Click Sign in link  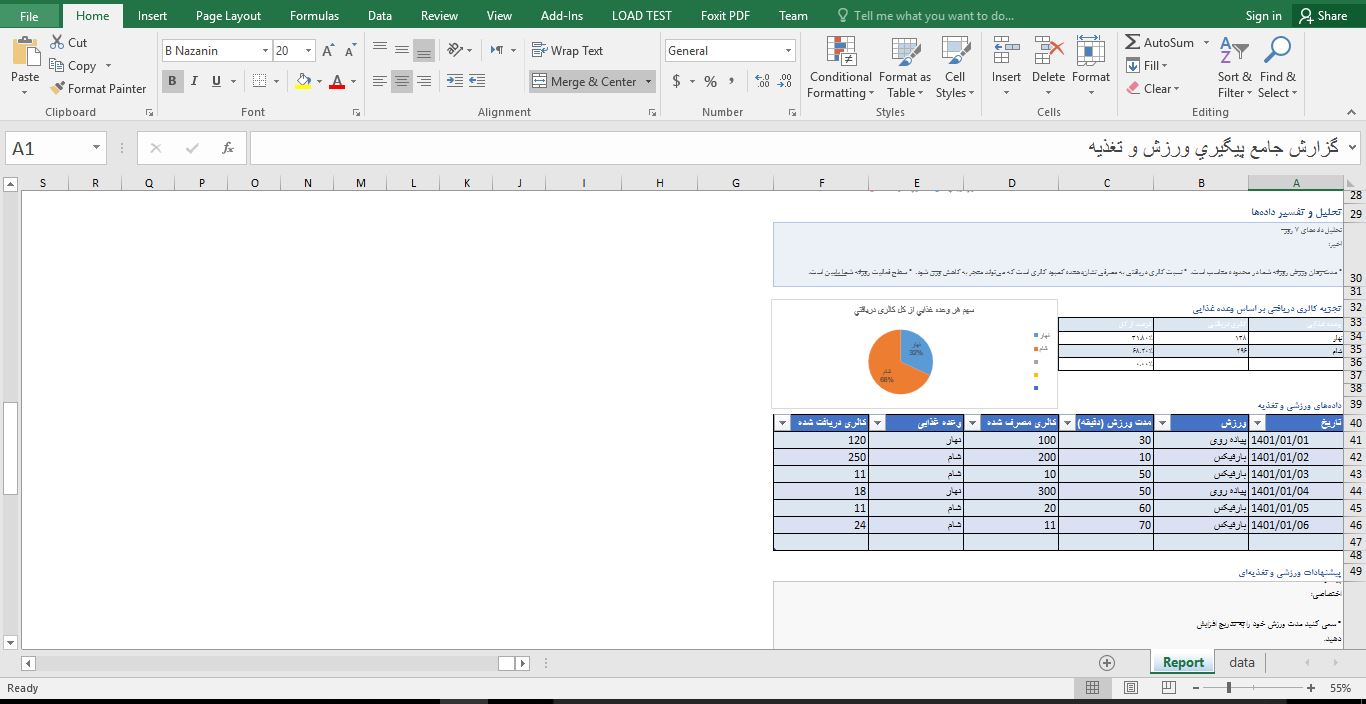(1263, 16)
